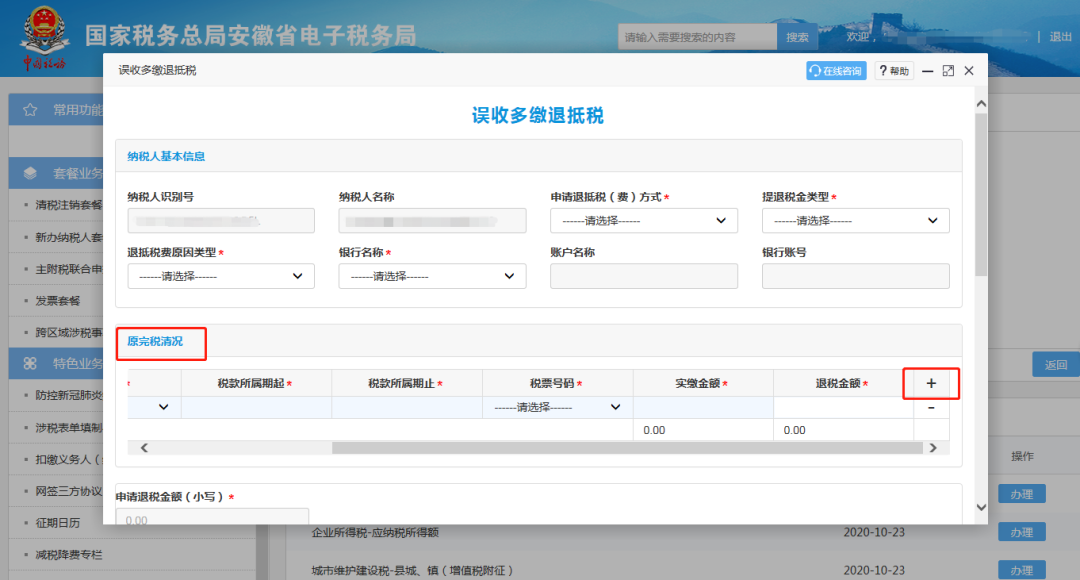The width and height of the screenshot is (1080, 580).
Task: Click the 退税金额 cell in row
Action: click(x=843, y=407)
